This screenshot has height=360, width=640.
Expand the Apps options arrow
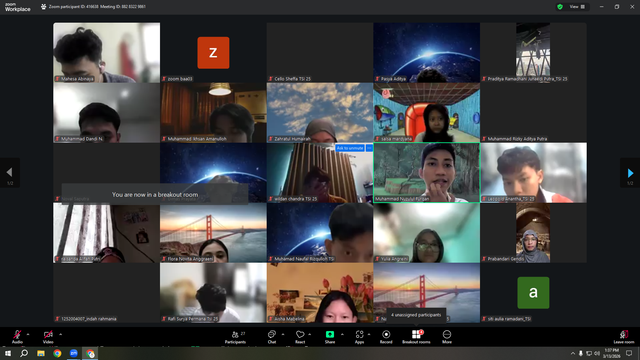[x=369, y=334]
